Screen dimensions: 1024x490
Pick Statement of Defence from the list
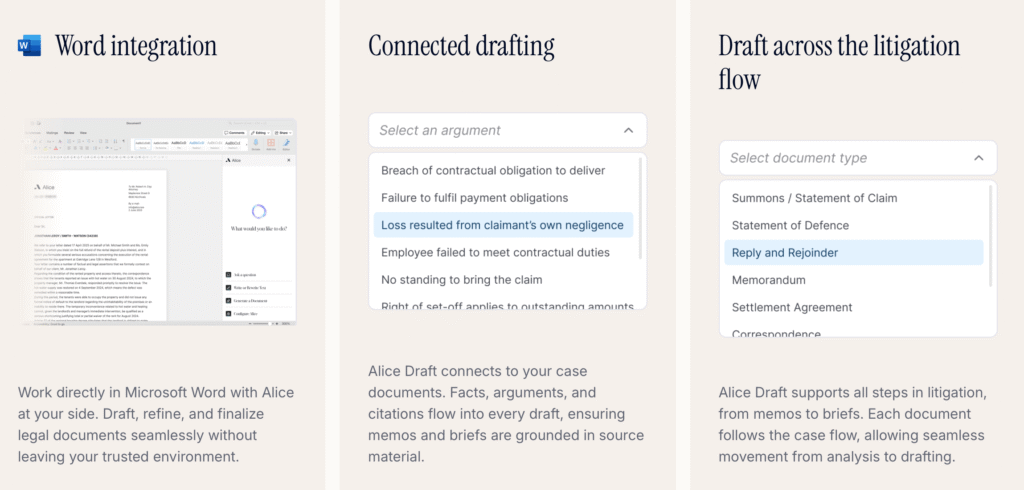pos(790,226)
